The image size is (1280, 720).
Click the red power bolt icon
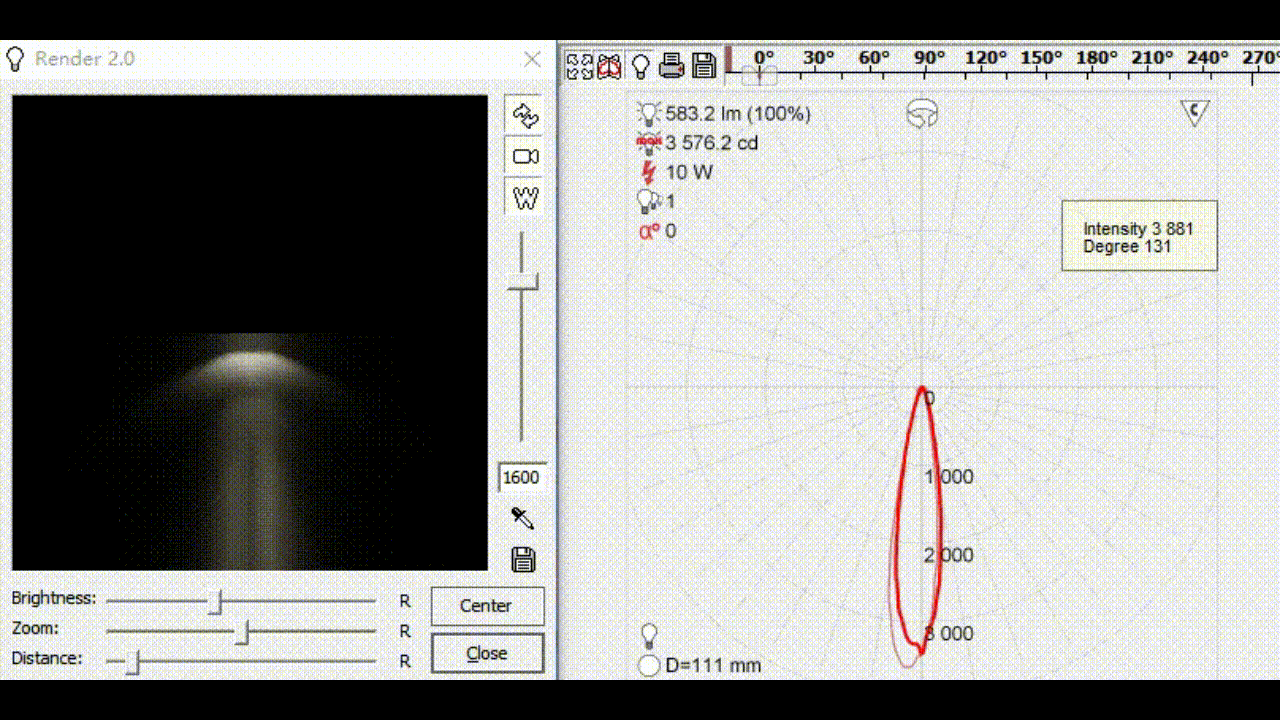tap(649, 172)
